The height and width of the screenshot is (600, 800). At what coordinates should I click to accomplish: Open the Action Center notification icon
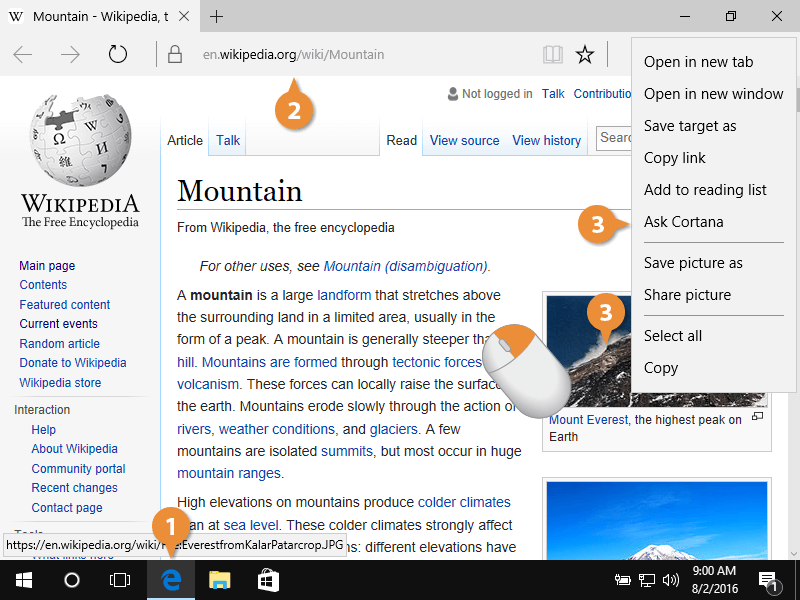(769, 580)
